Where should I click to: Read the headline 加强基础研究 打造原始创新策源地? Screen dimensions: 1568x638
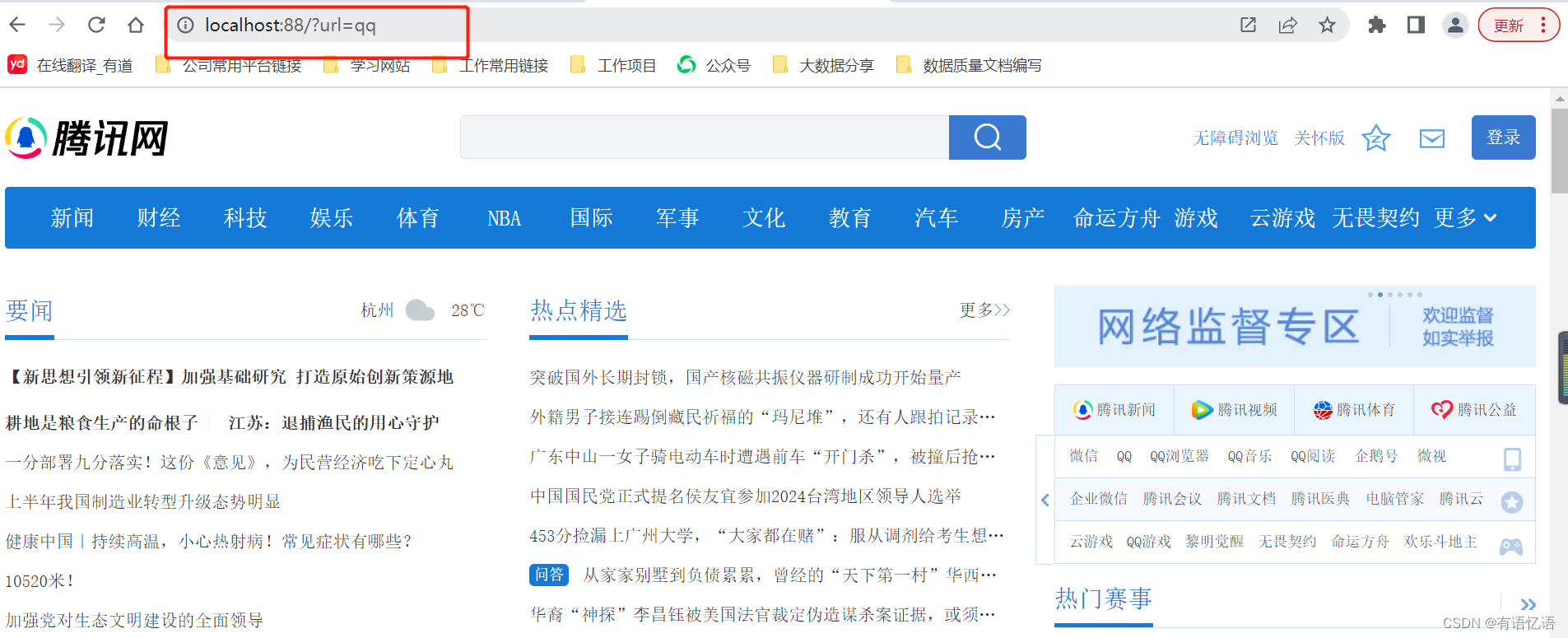point(317,377)
